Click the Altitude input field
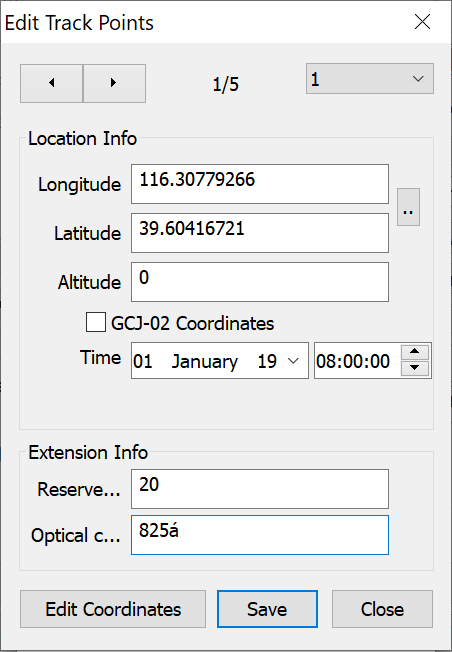 [x=260, y=282]
